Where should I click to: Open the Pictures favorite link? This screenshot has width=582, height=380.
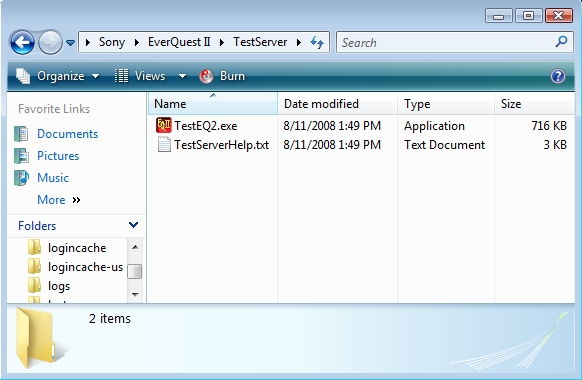click(x=58, y=156)
